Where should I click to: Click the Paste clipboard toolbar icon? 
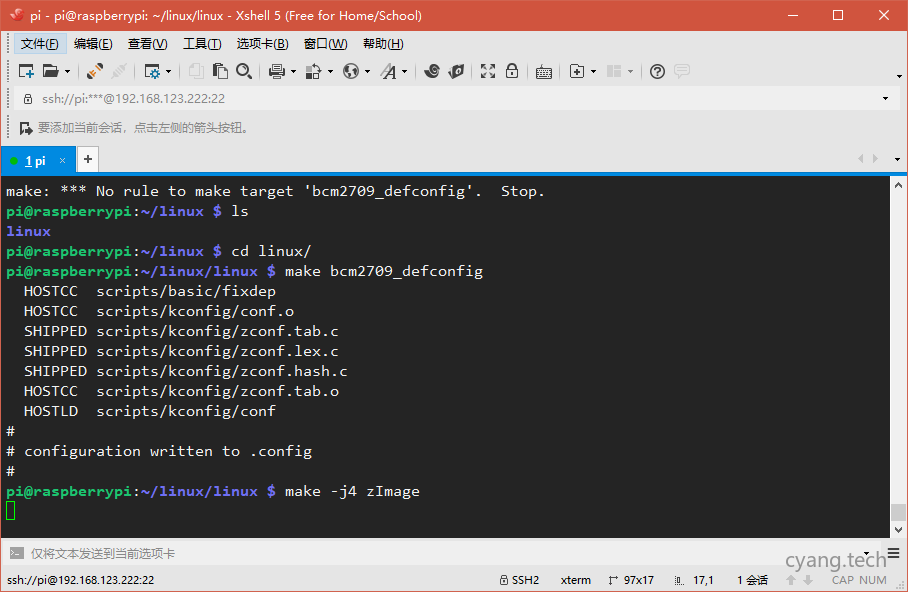[x=220, y=71]
